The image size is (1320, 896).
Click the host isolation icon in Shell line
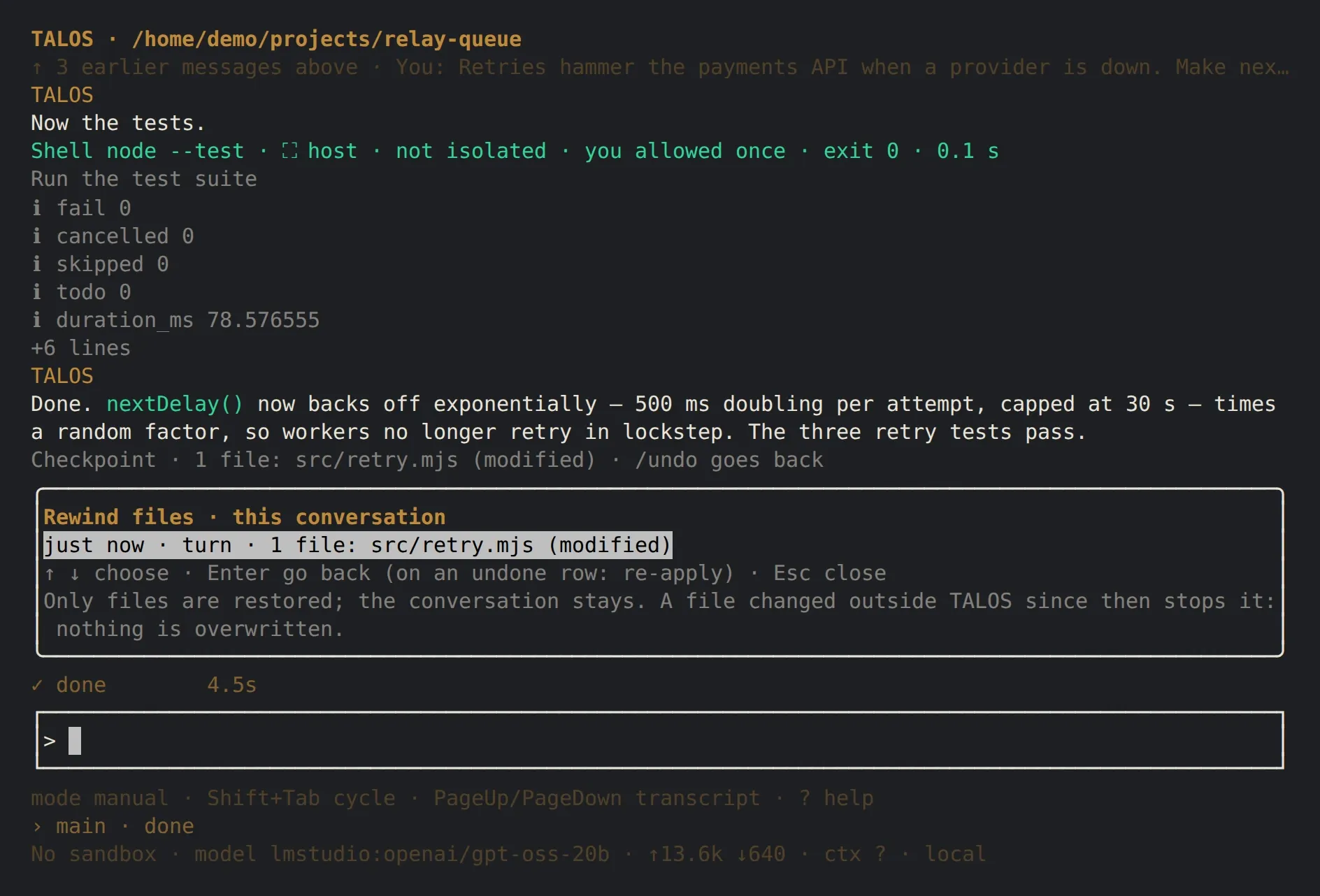click(289, 151)
